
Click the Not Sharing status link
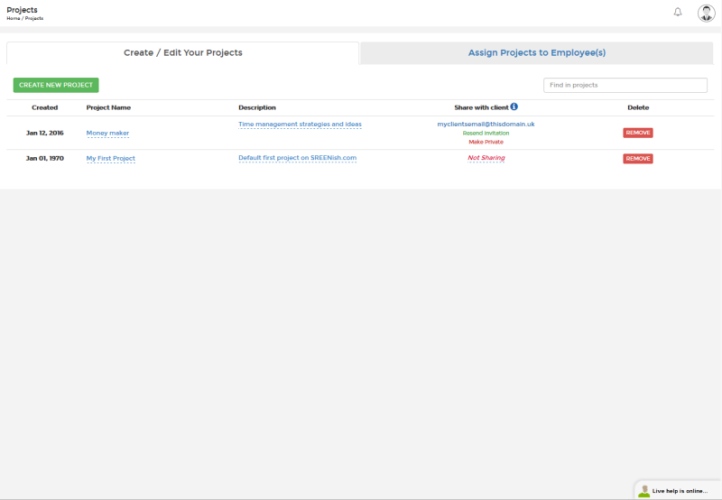(x=486, y=158)
